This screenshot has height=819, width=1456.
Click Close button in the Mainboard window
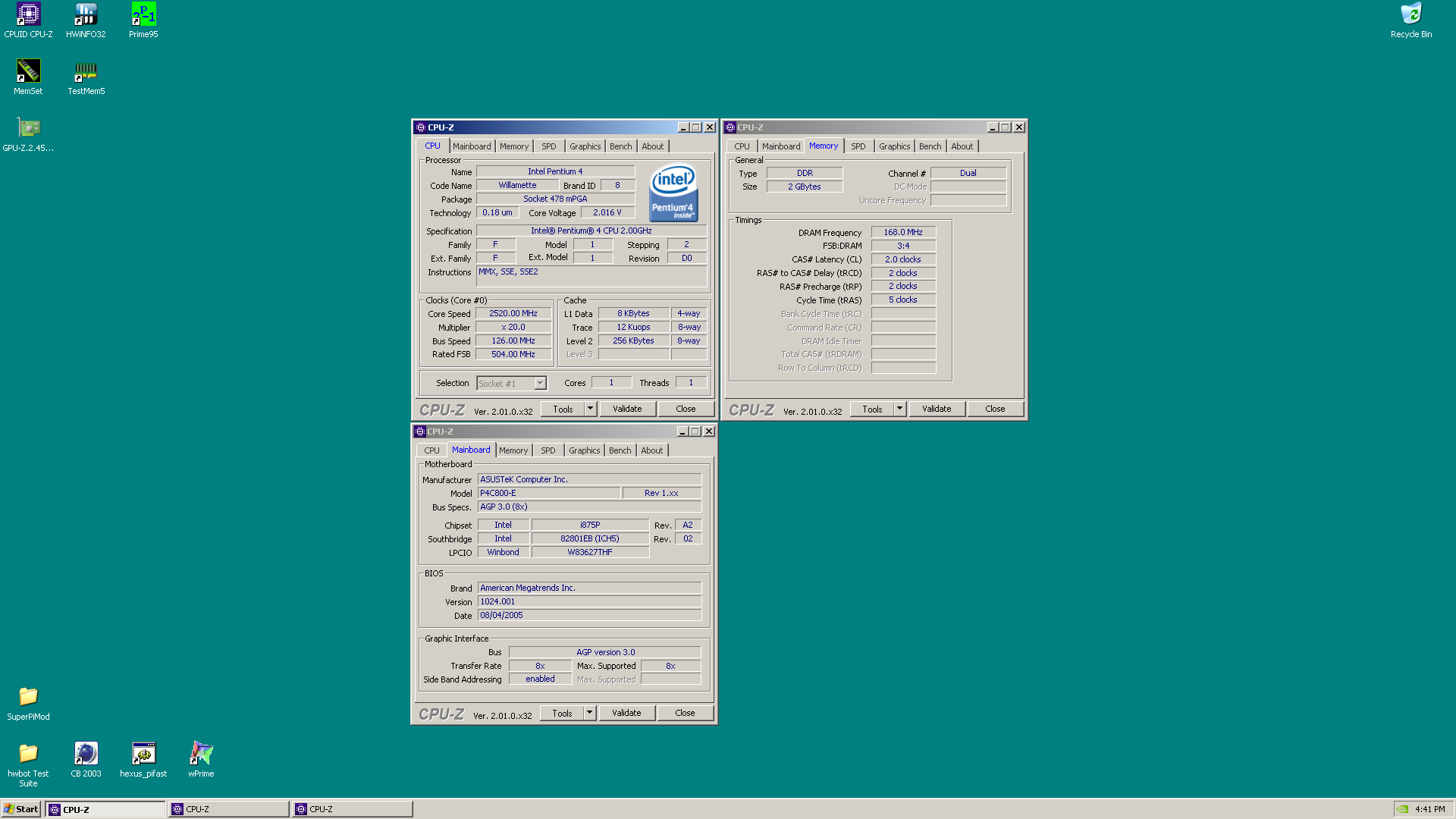tap(685, 713)
